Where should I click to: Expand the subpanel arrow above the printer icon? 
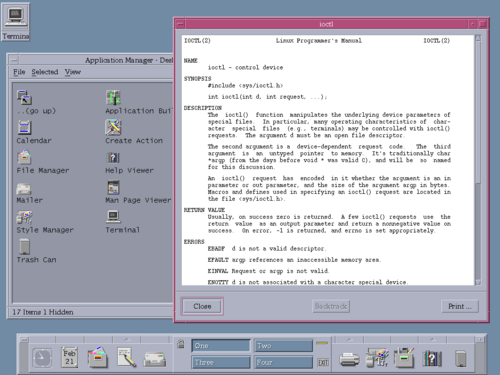(350, 339)
